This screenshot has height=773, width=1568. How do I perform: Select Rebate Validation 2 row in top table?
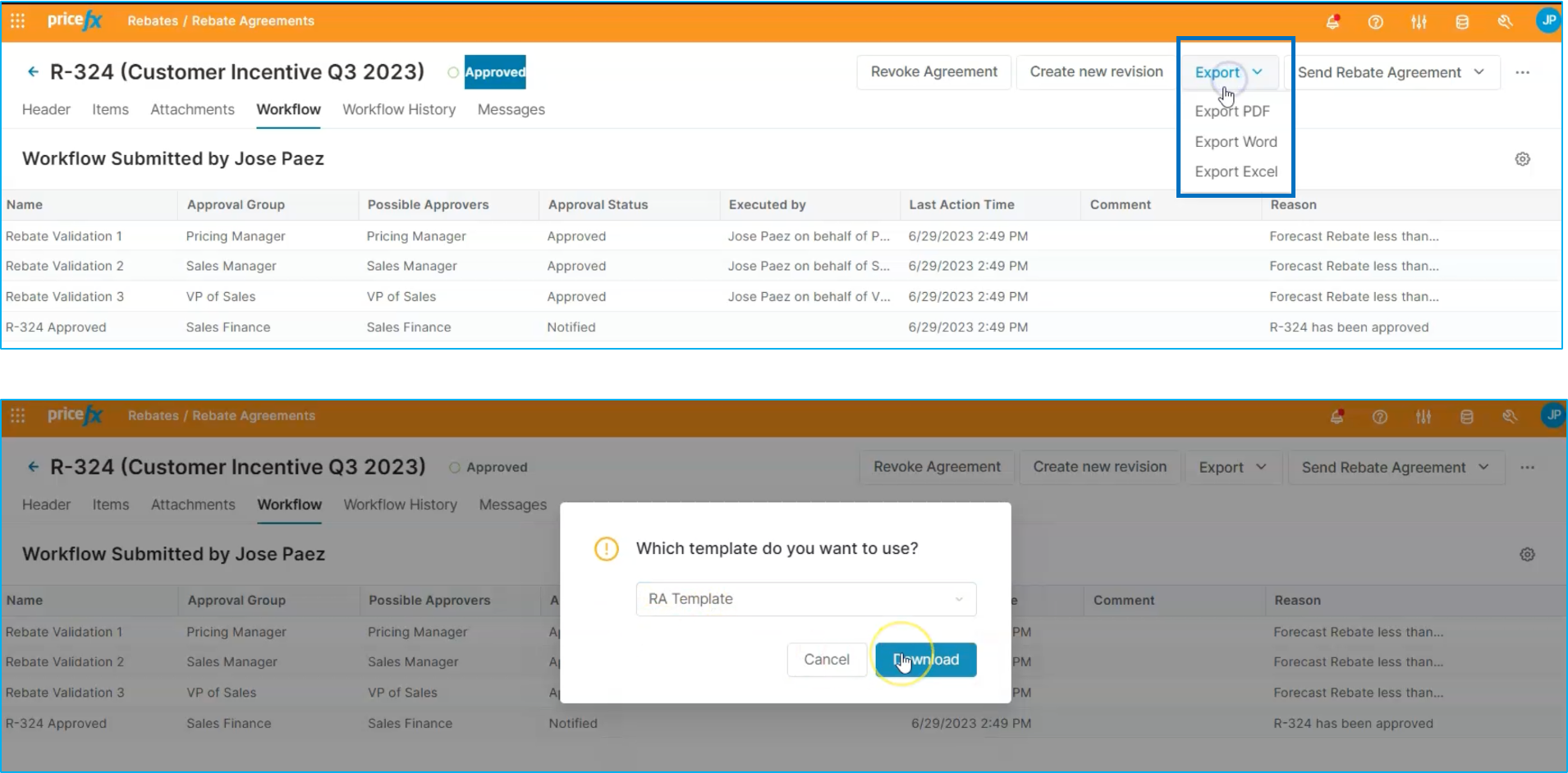point(781,266)
